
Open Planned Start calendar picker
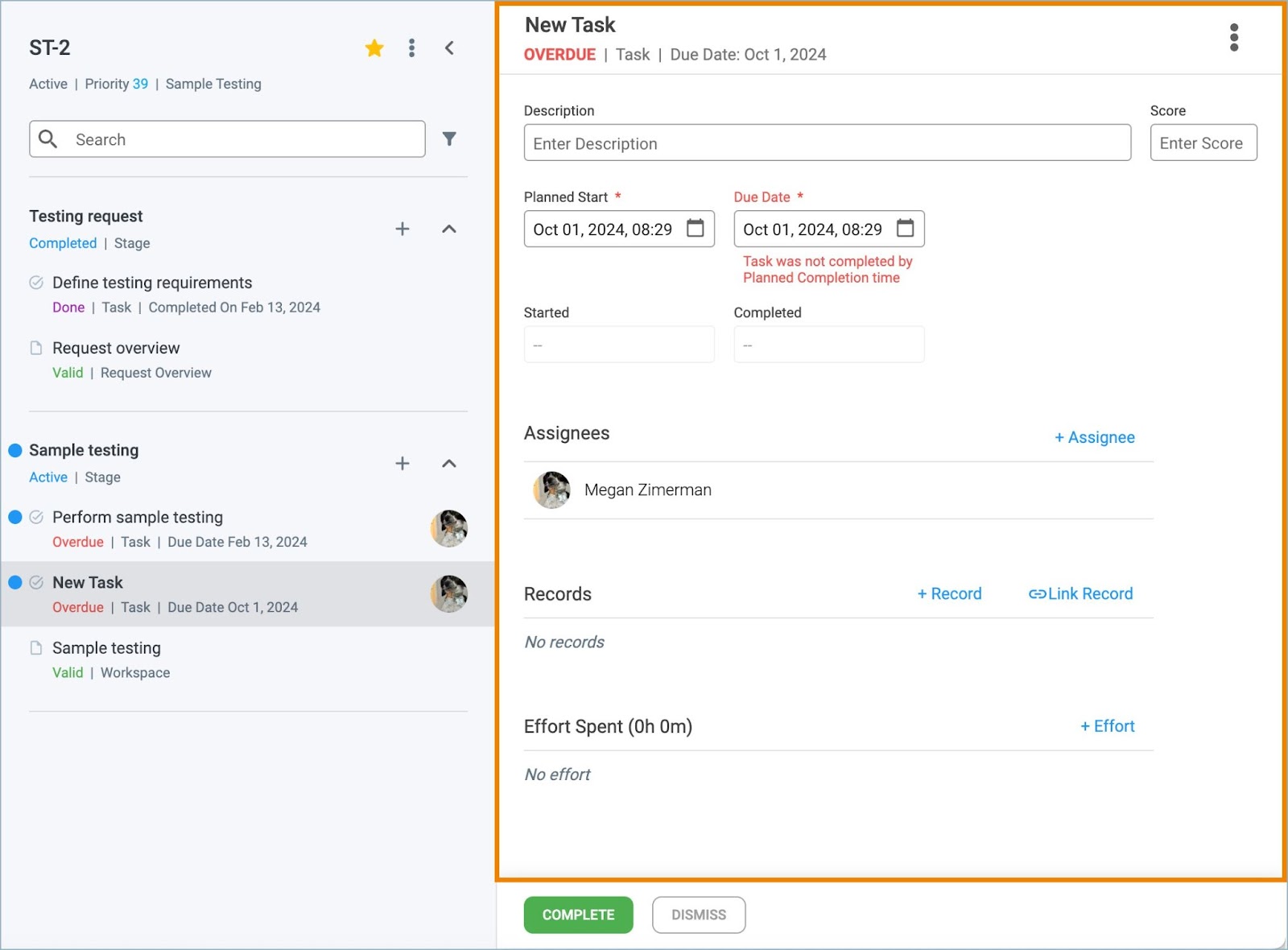(x=696, y=229)
